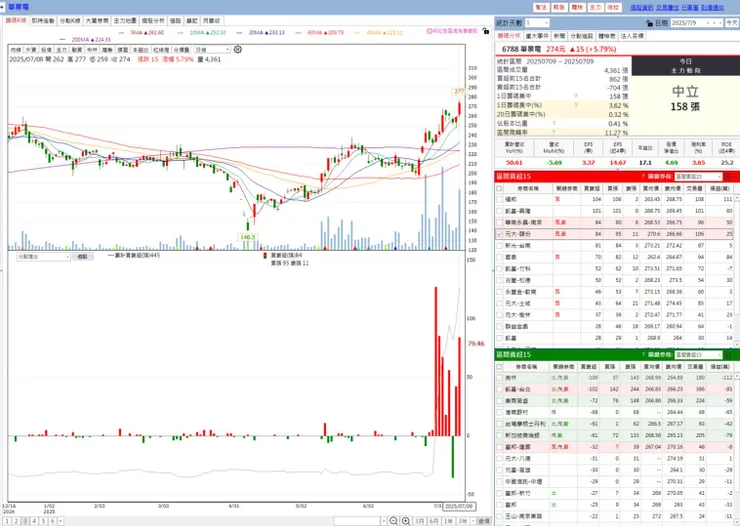The height and width of the screenshot is (526, 740).
Task: Click the 1年 range button
Action: tap(448, 521)
